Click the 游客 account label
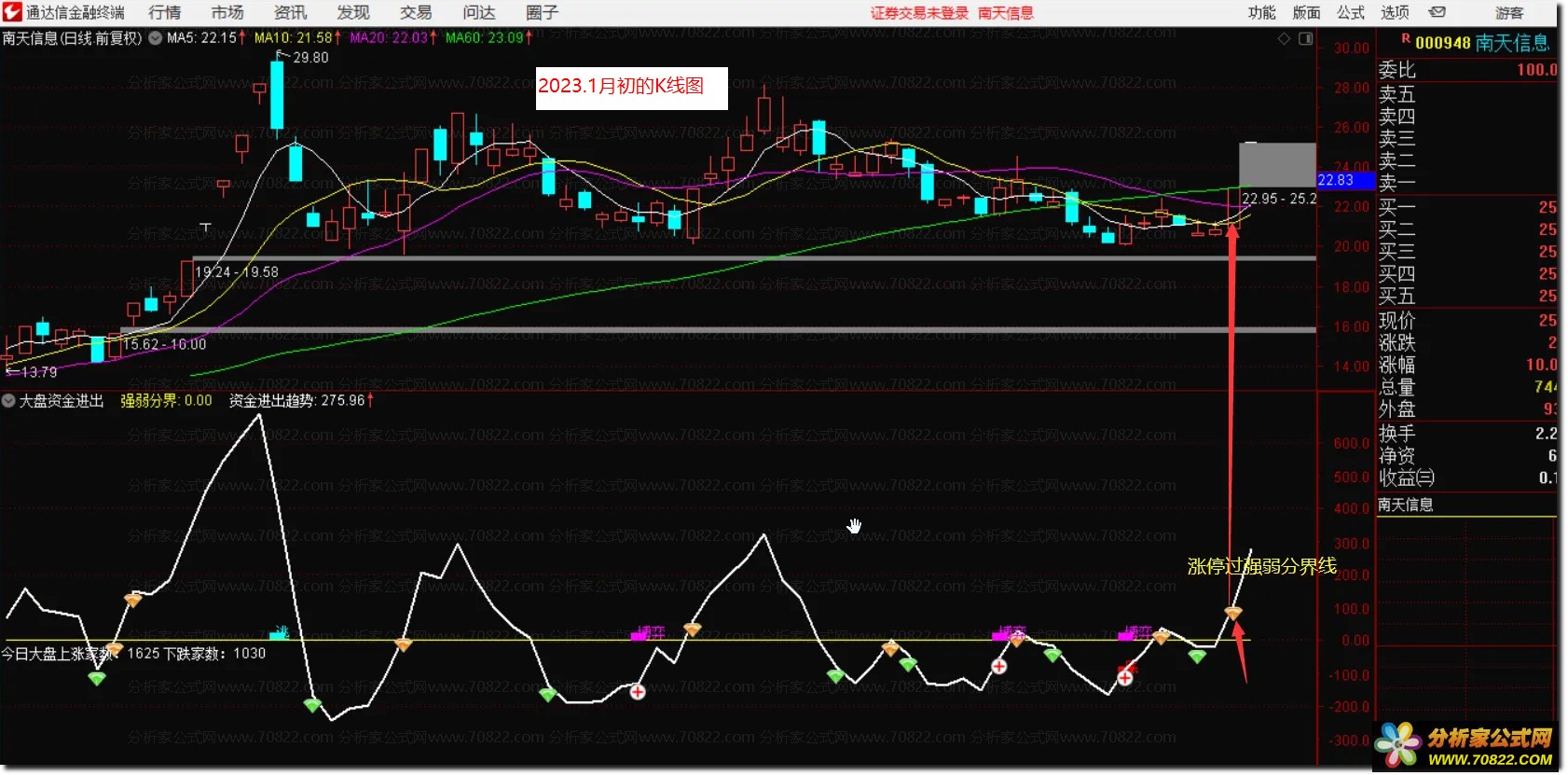 1509,13
